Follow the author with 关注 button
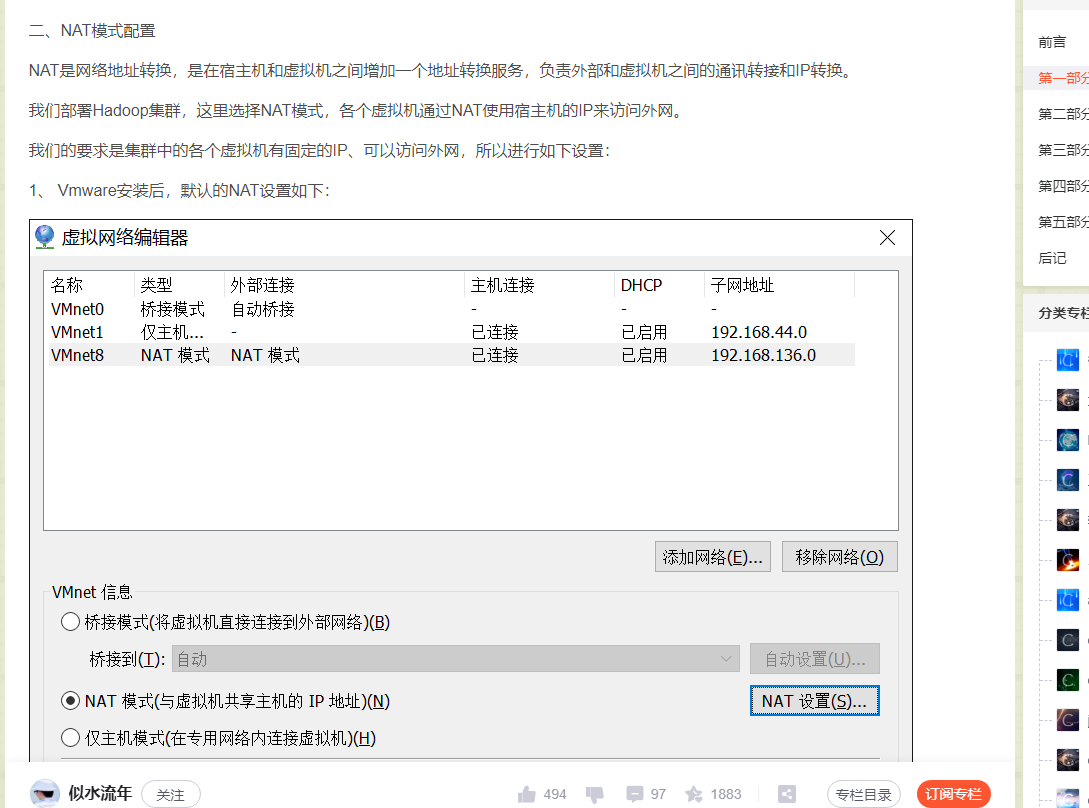This screenshot has height=808, width=1089. coord(171,794)
